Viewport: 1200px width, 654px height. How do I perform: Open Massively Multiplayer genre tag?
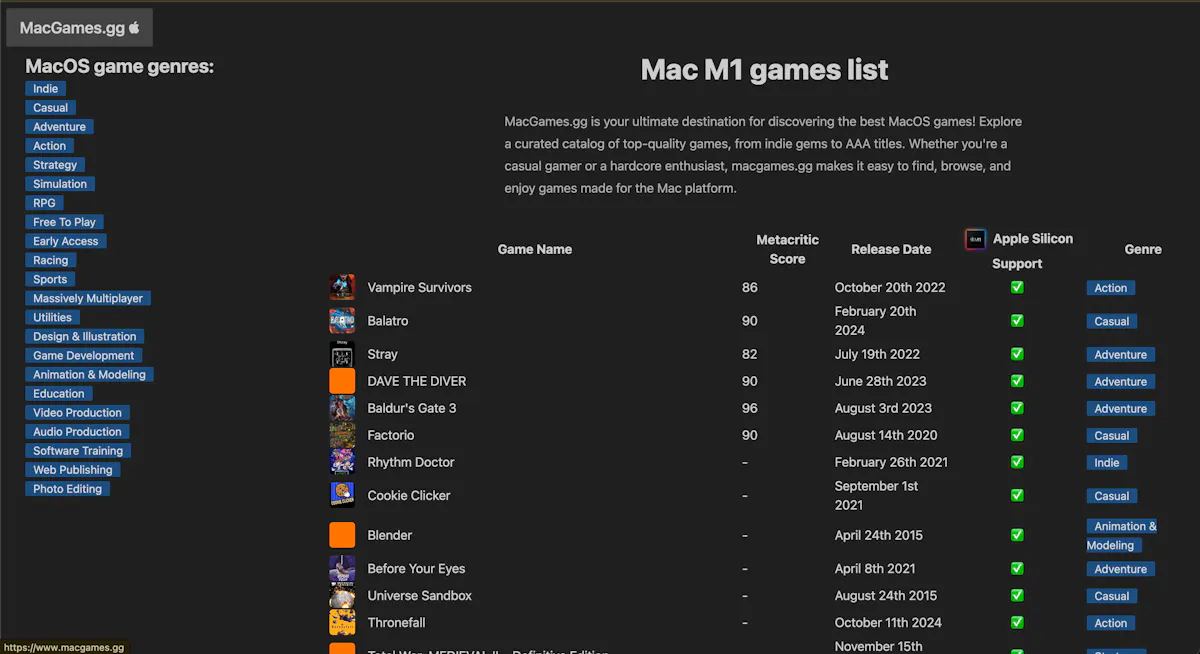point(88,298)
